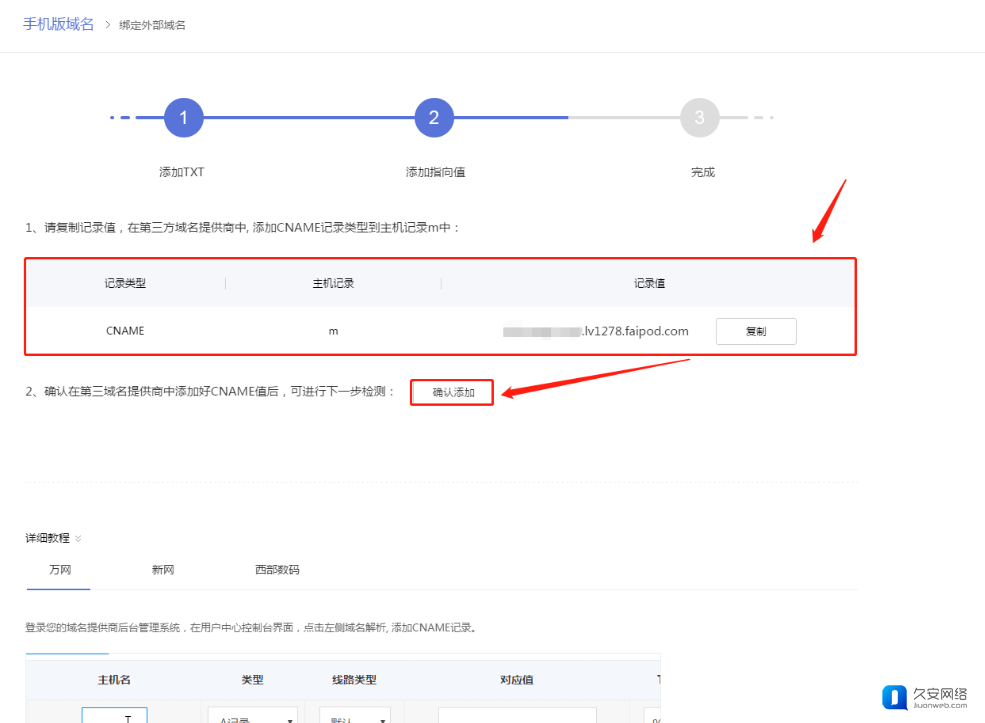The height and width of the screenshot is (723, 985).
Task: Click the lv1278.faipod.com record value
Action: [635, 331]
